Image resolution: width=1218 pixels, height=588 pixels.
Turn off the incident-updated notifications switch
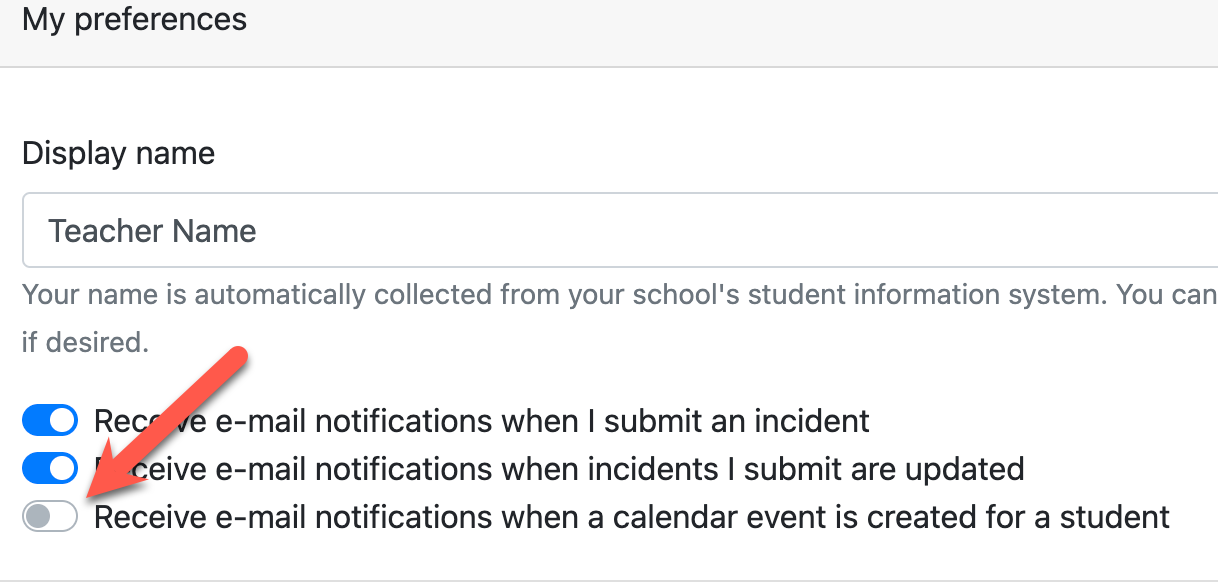[x=50, y=468]
